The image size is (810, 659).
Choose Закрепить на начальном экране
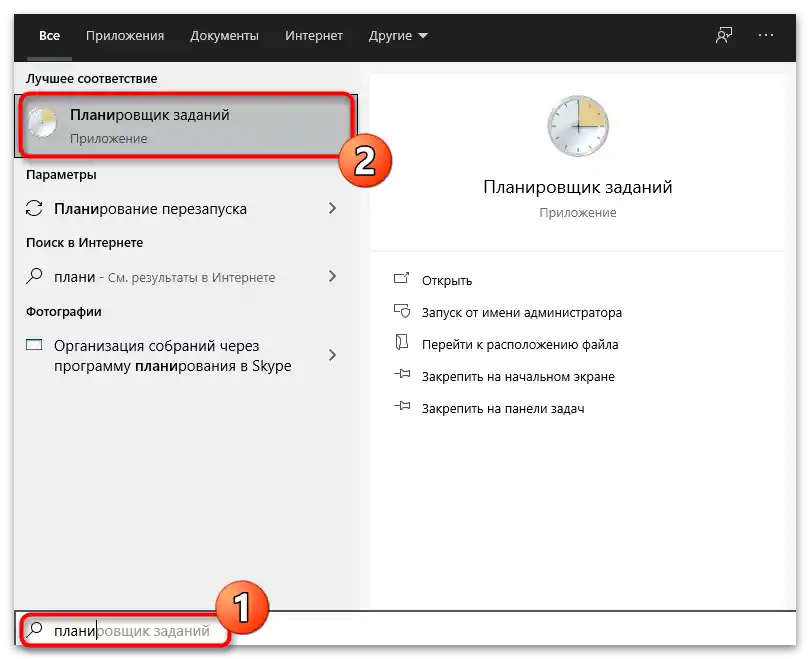(x=518, y=376)
